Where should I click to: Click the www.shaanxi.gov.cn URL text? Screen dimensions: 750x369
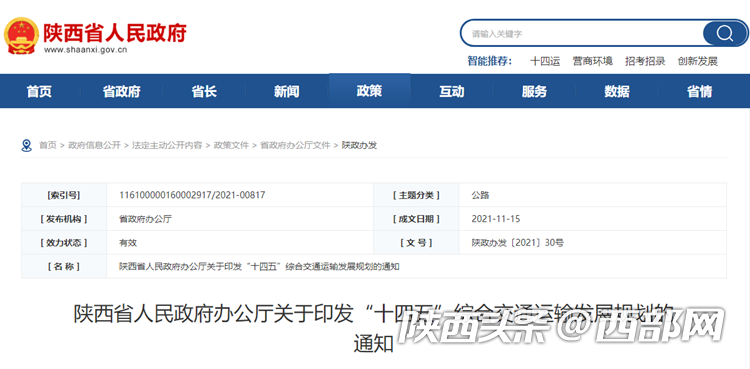pyautogui.click(x=86, y=50)
